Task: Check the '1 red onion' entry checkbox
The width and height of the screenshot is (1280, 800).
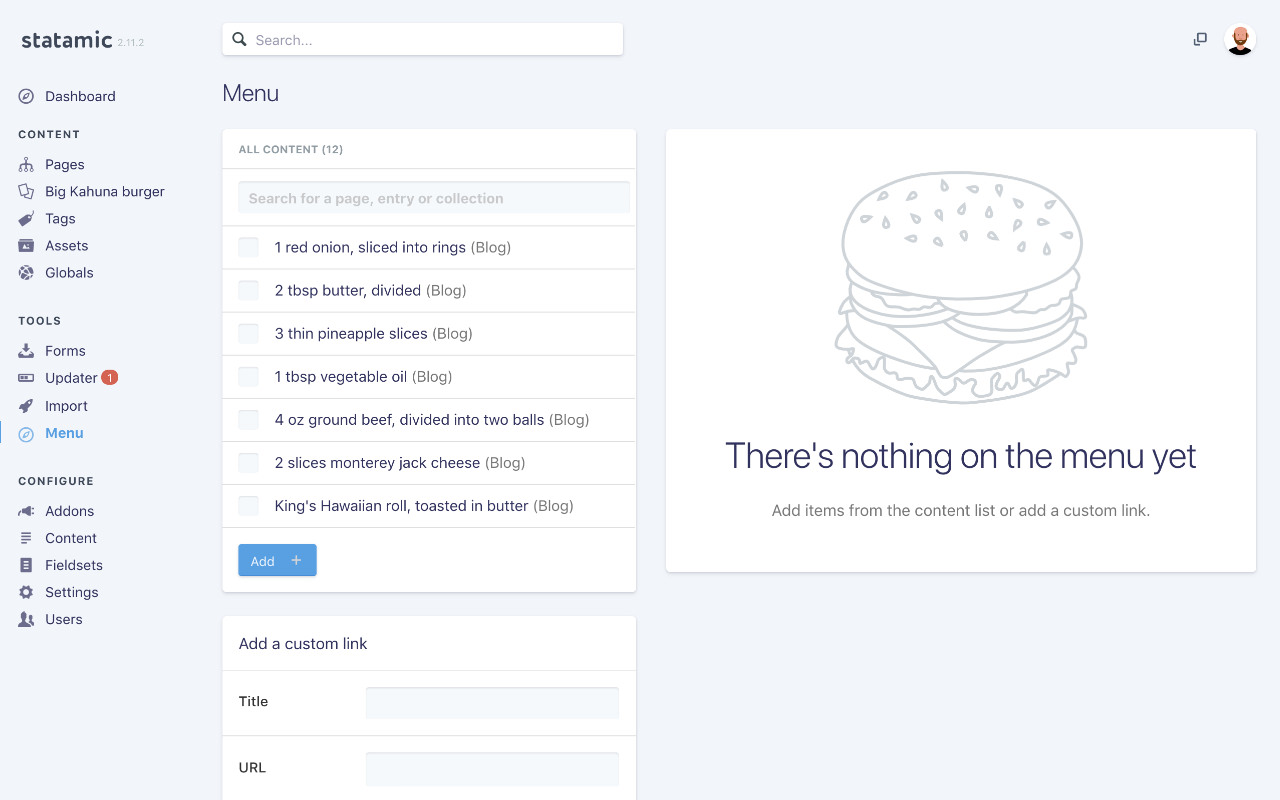Action: (x=248, y=247)
